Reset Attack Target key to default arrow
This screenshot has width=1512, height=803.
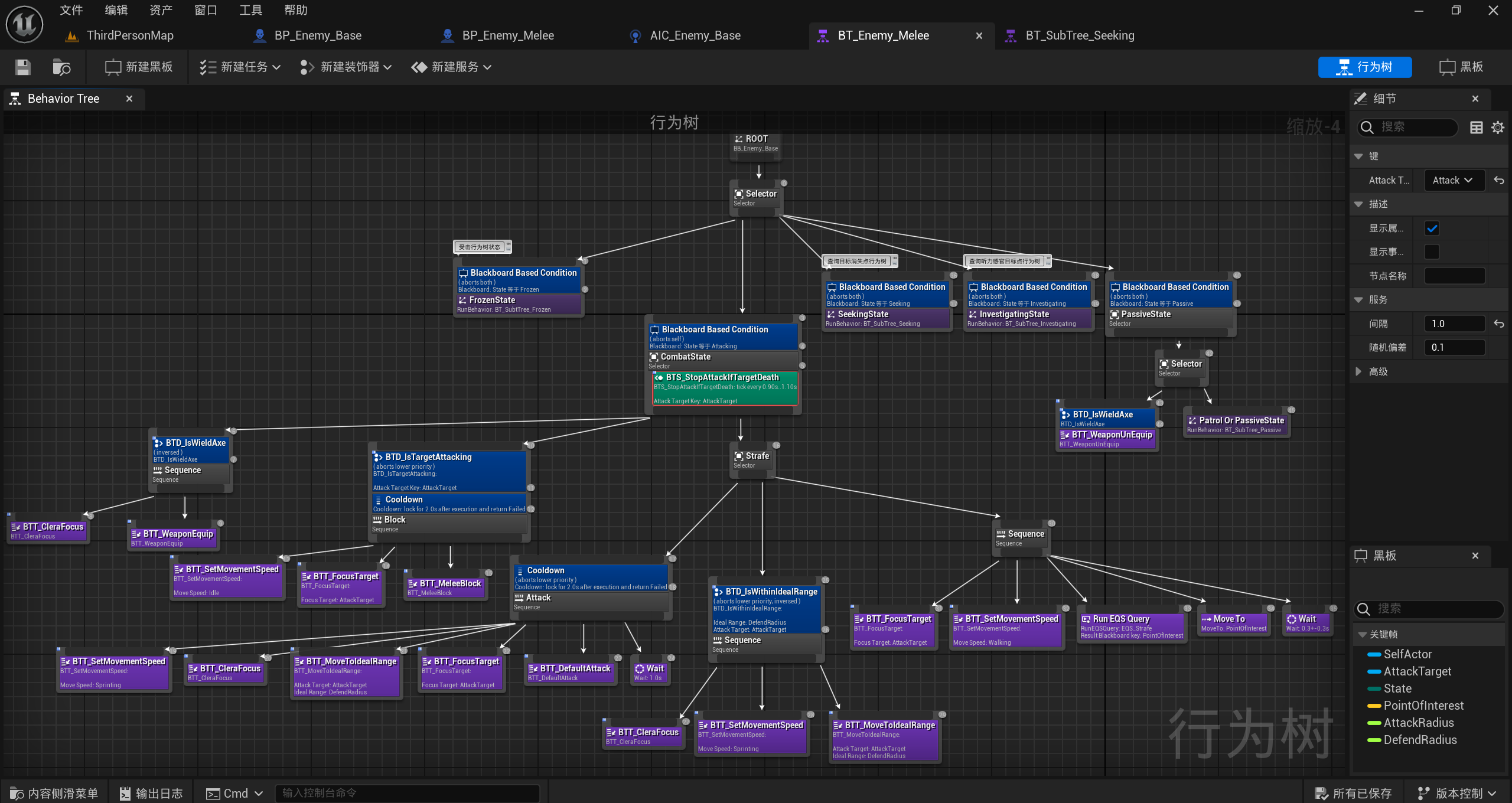[1498, 181]
